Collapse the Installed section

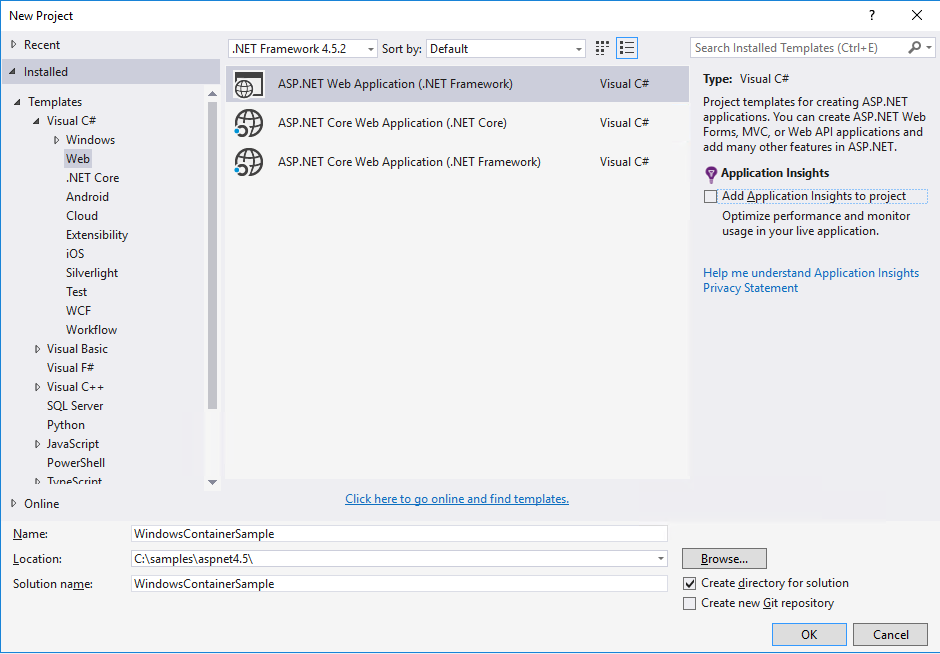click(x=13, y=71)
